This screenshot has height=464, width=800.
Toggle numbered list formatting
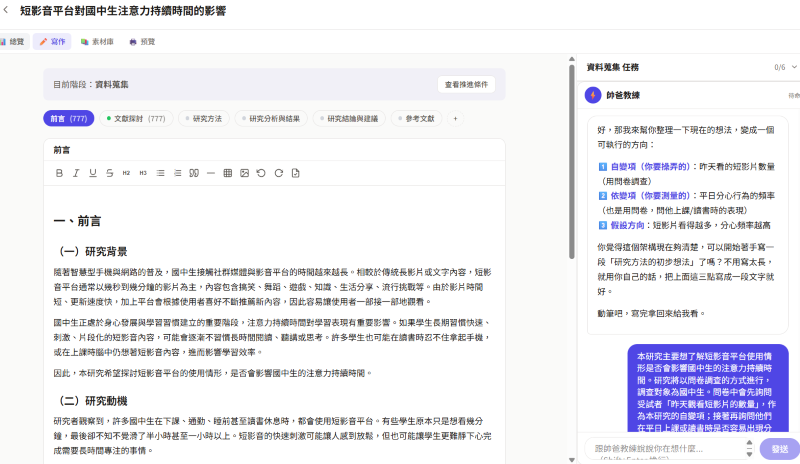click(x=177, y=173)
